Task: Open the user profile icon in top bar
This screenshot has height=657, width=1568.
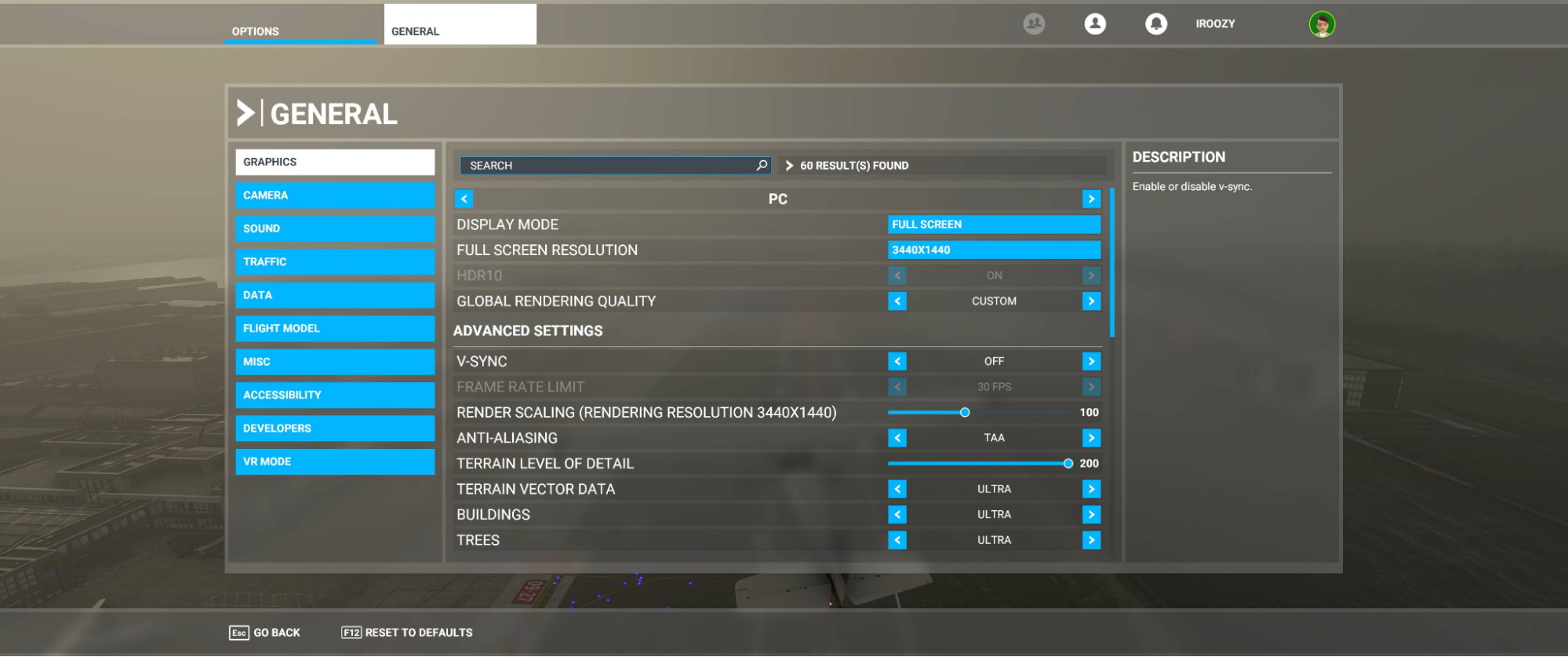Action: (x=1095, y=24)
